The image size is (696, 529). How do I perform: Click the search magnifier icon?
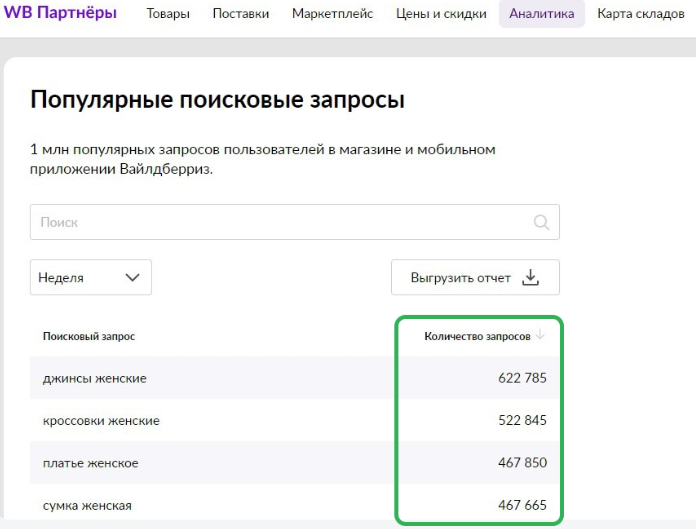pyautogui.click(x=541, y=222)
